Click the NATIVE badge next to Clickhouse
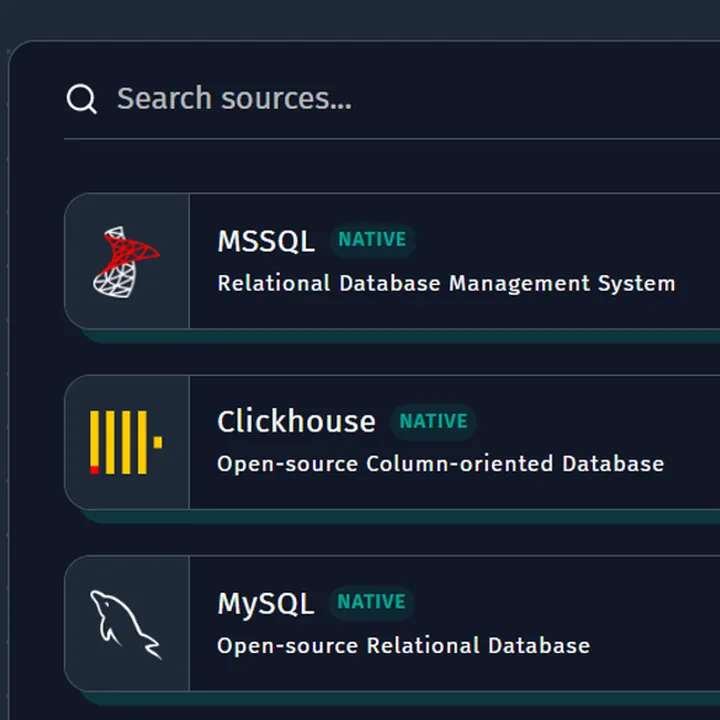The width and height of the screenshot is (720, 720). [x=433, y=422]
